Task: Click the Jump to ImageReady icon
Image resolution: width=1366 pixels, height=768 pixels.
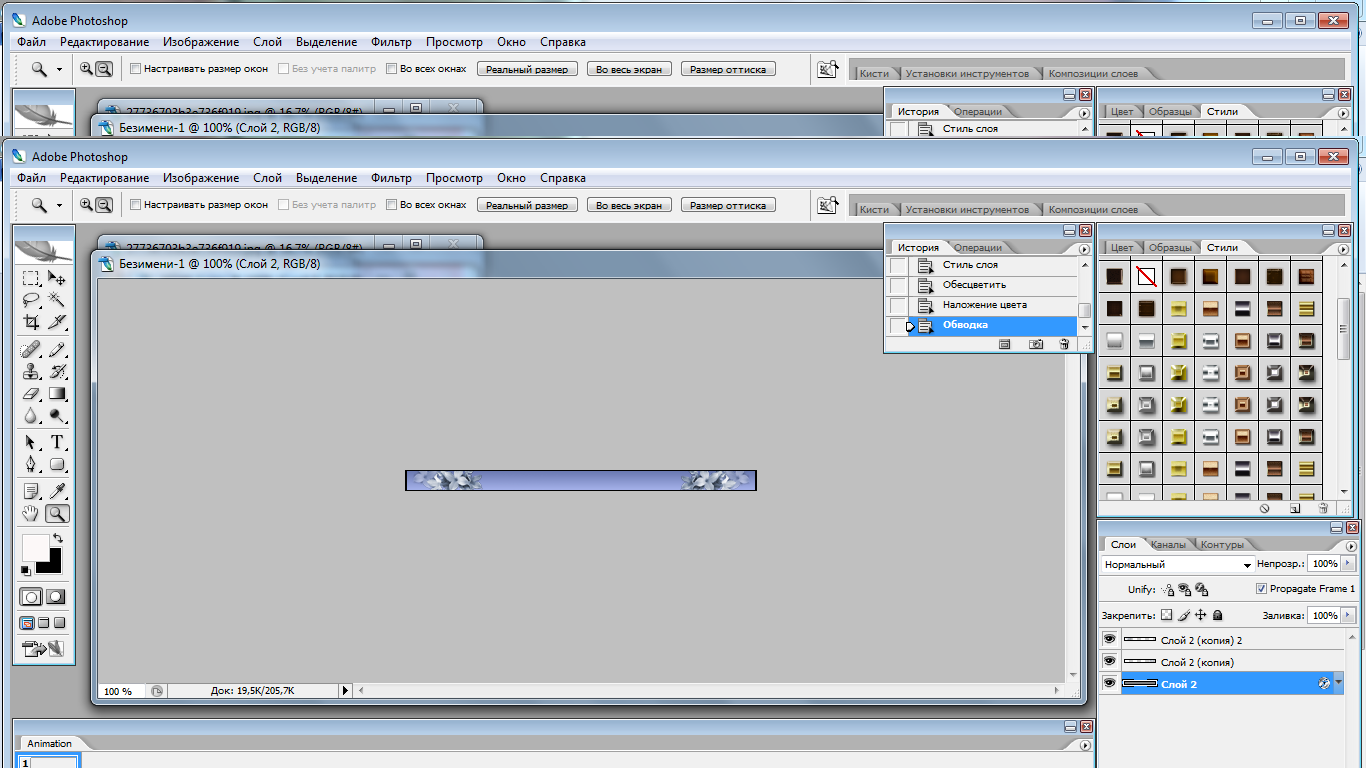Action: point(42,649)
